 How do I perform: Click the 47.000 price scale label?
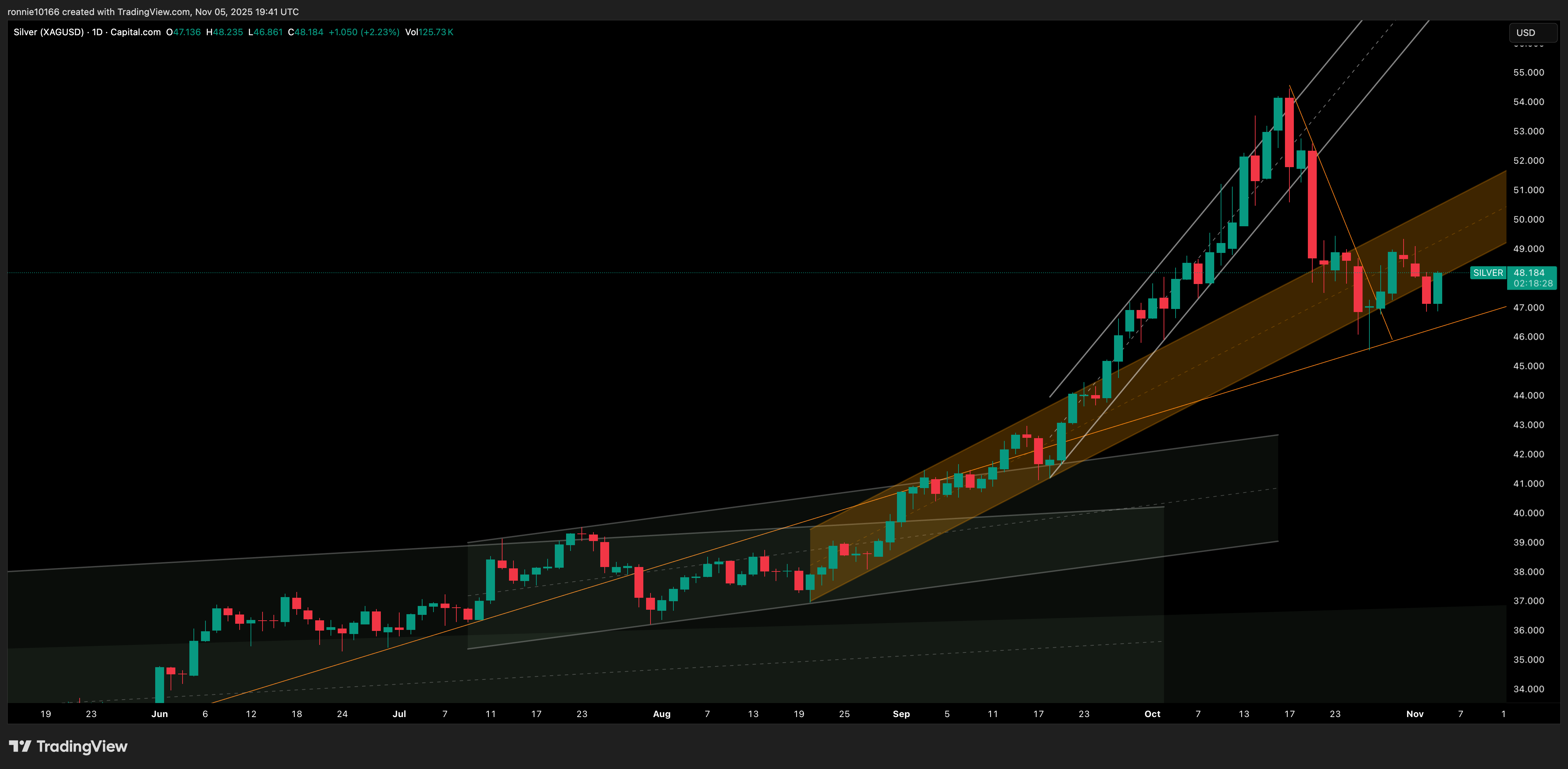[x=1528, y=308]
